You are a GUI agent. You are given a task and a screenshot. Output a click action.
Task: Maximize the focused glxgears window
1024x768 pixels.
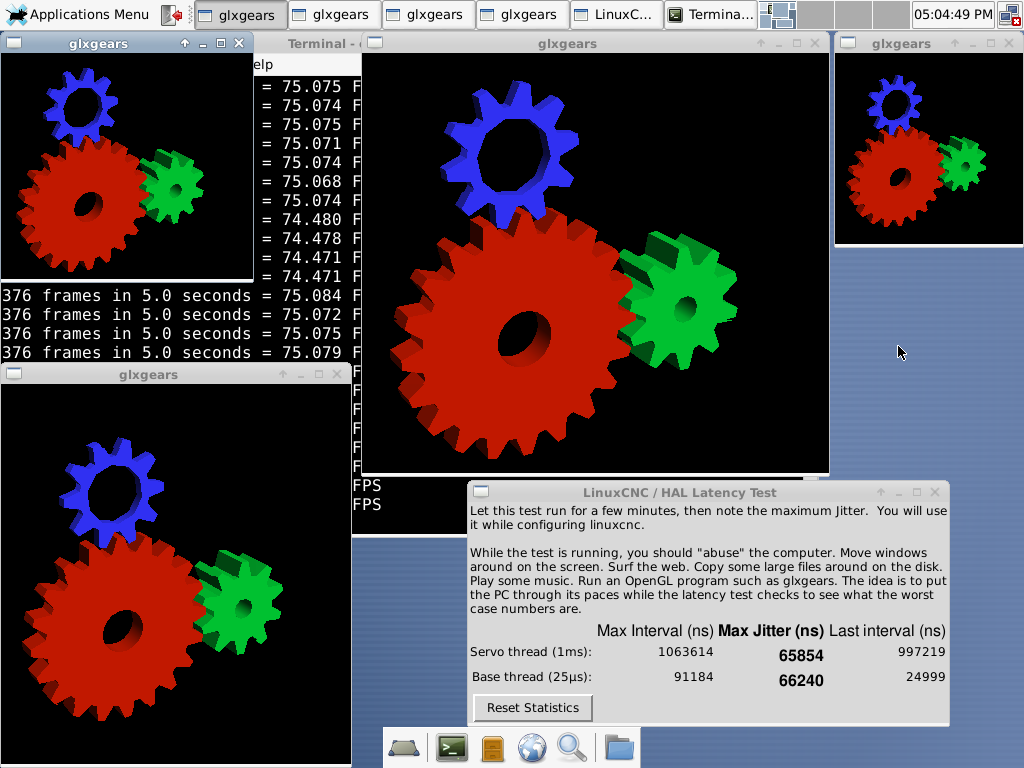pos(221,43)
